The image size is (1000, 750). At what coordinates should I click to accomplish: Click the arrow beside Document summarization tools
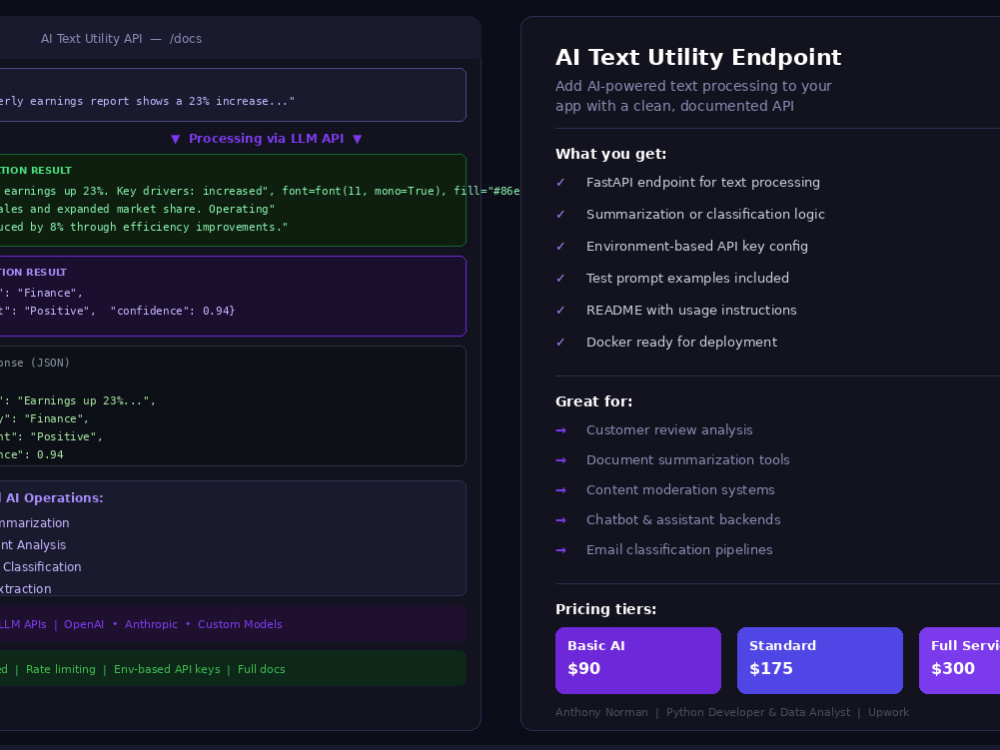point(561,460)
